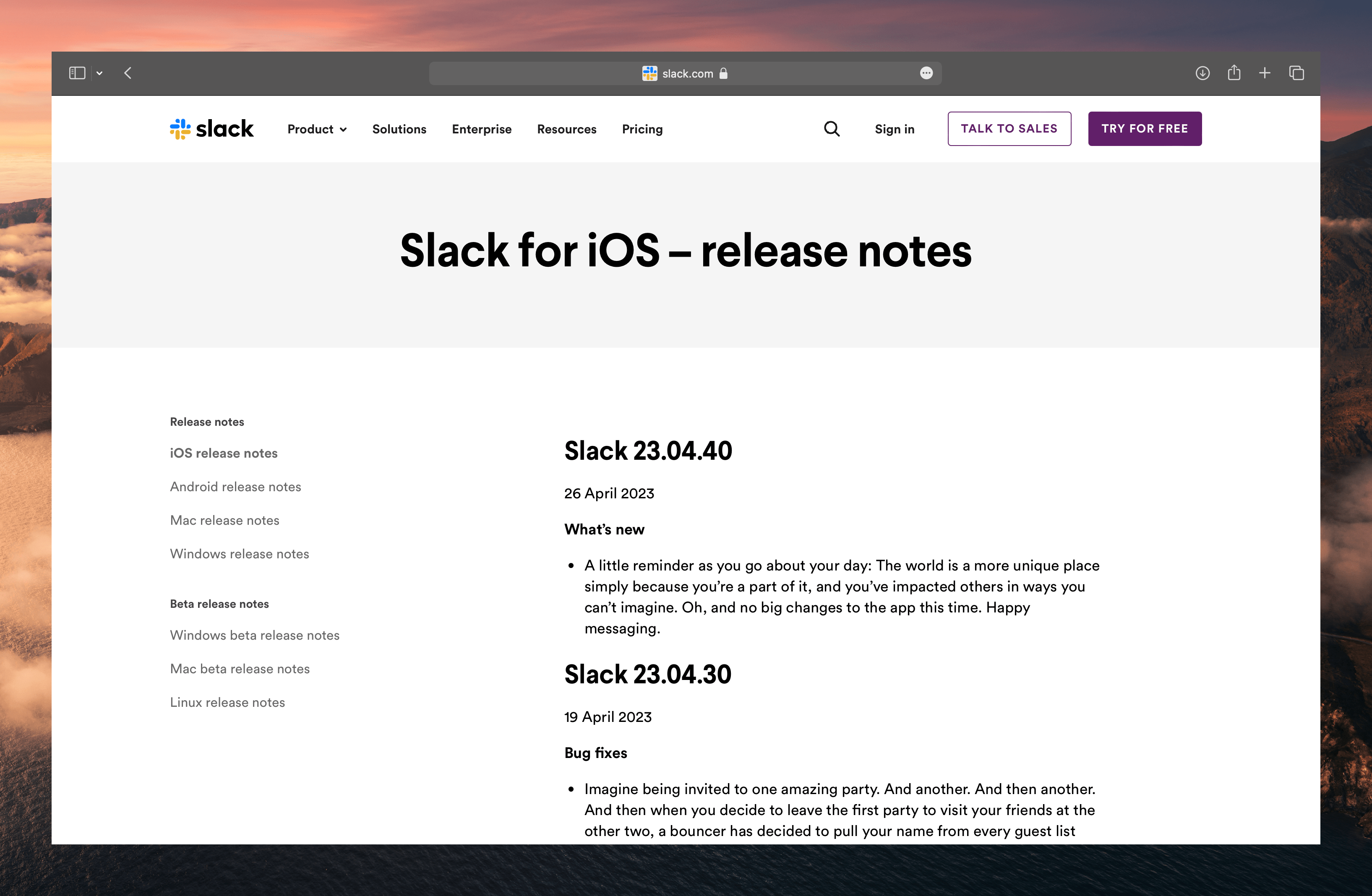Open the Resources menu item
1372x896 pixels.
pyautogui.click(x=567, y=129)
